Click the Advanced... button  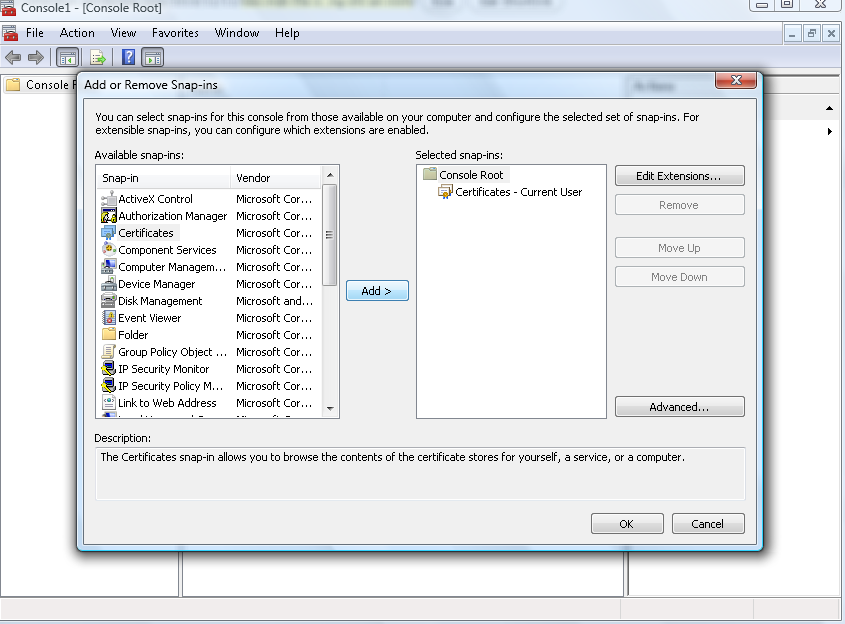pos(679,407)
